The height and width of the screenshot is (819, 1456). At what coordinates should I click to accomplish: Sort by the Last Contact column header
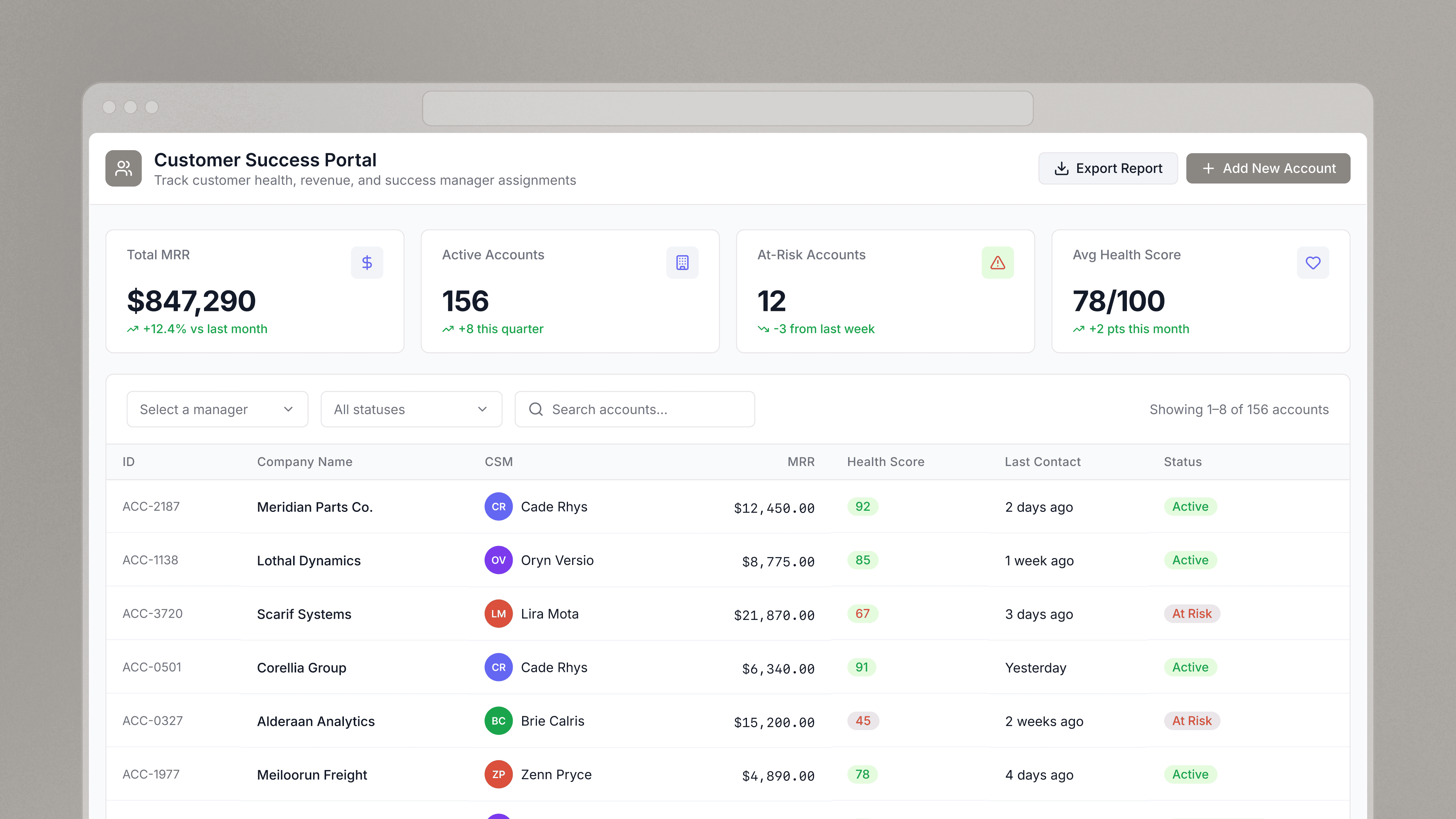1042,462
